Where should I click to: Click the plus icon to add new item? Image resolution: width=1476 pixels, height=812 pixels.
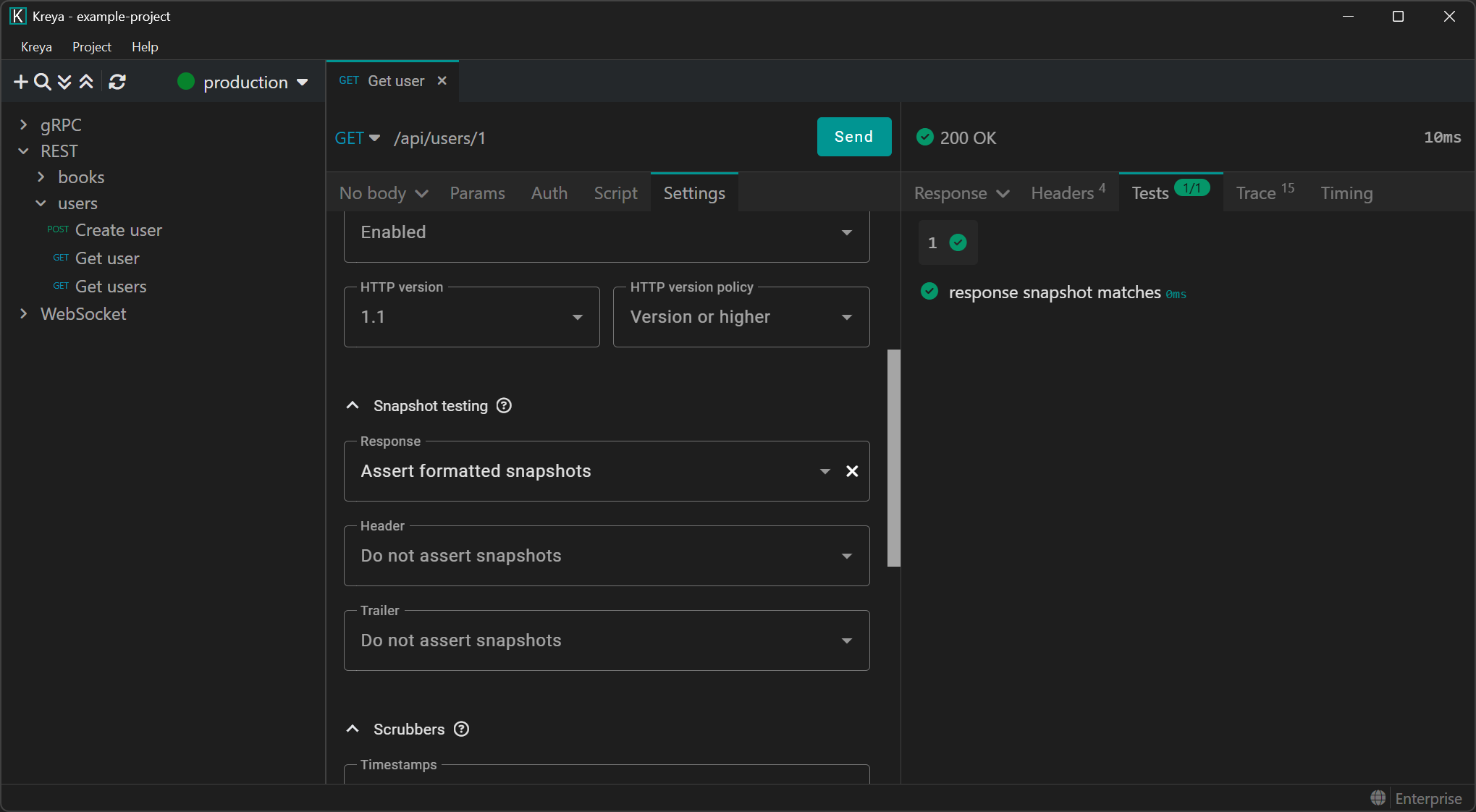(21, 83)
